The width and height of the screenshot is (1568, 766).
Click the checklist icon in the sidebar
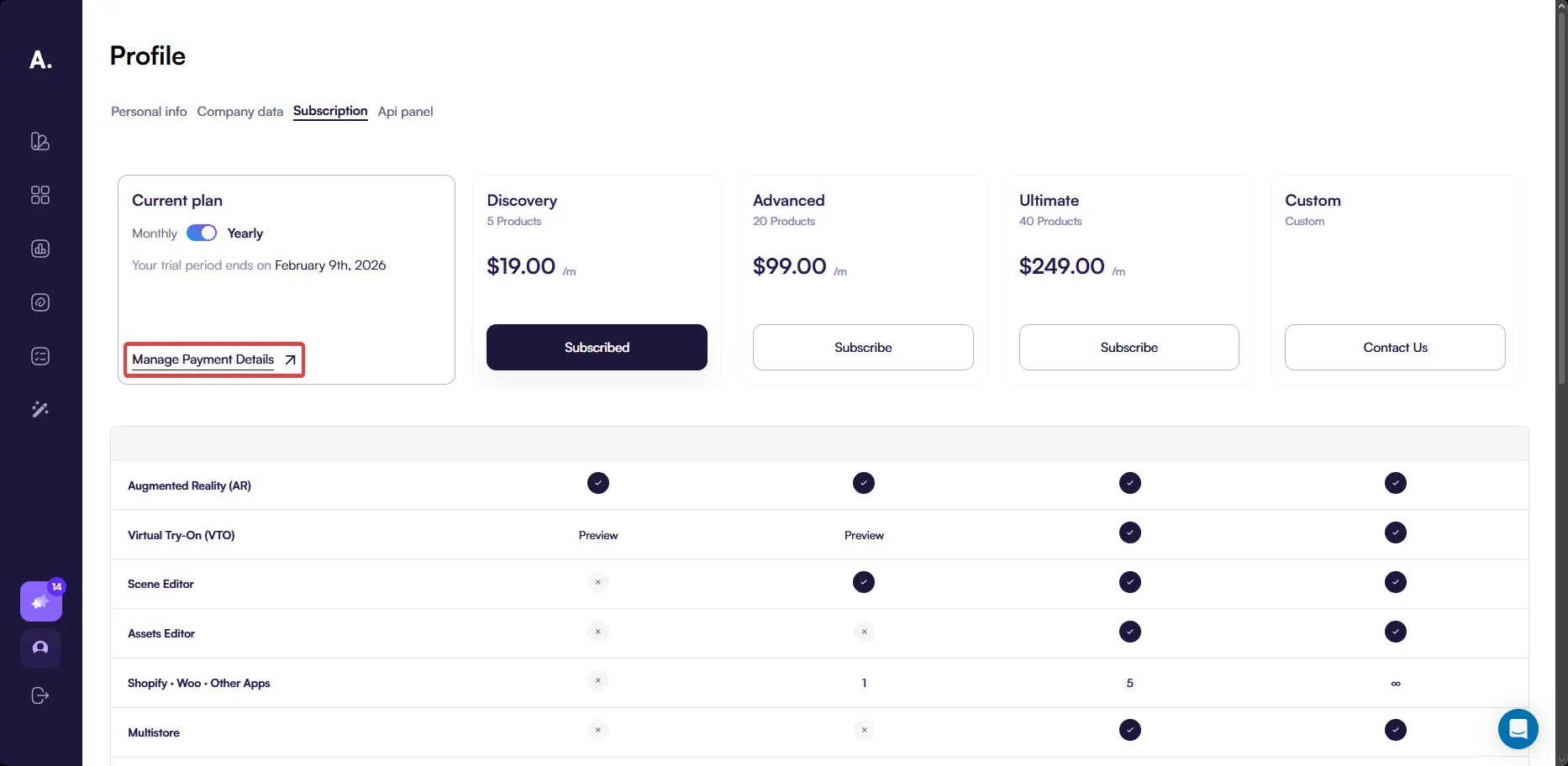pos(40,356)
